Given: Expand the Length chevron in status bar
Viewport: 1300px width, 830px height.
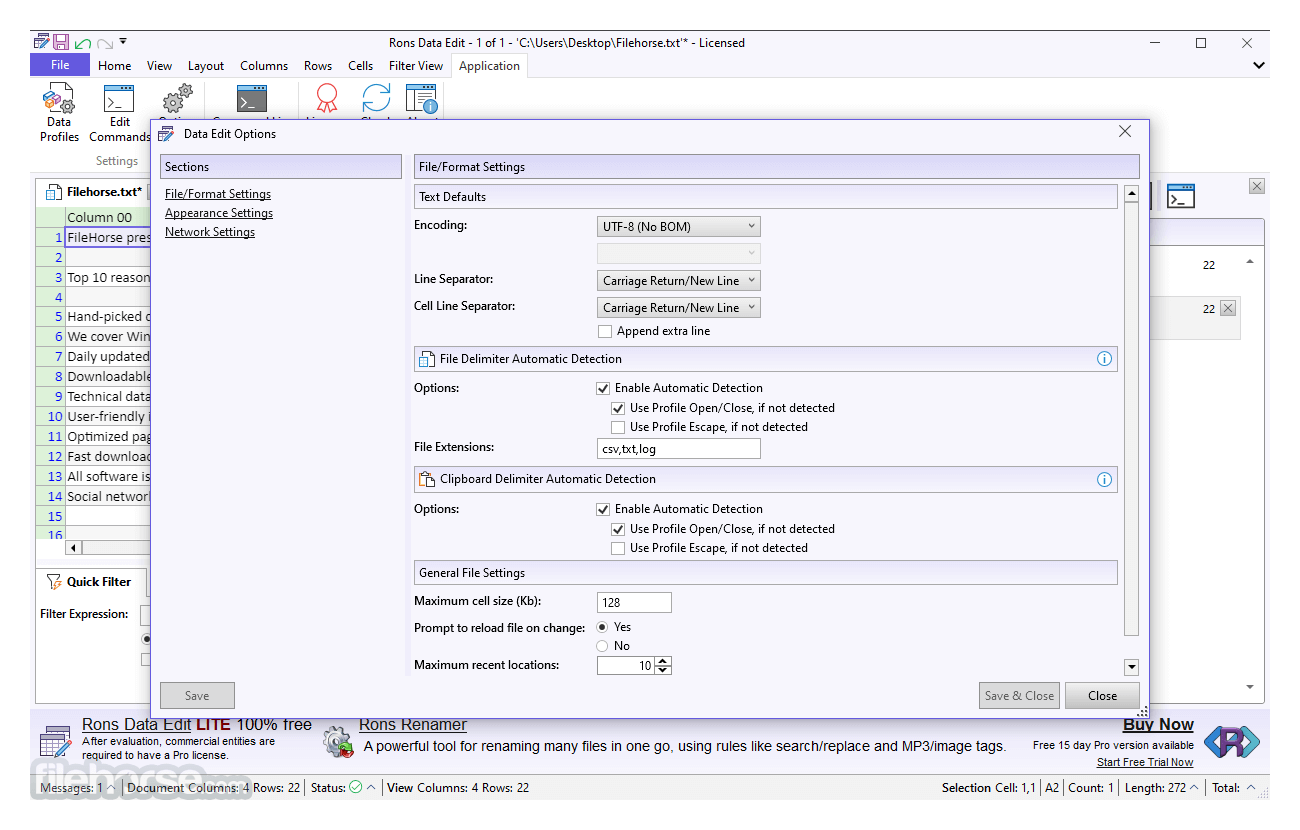Looking at the screenshot, I should (x=1193, y=788).
